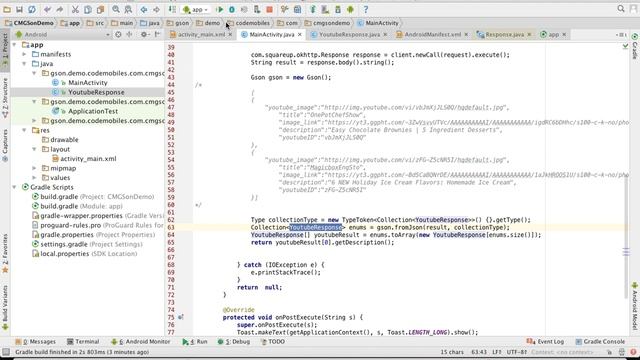Expand the mipmap folder
The height and width of the screenshot is (360, 640).
(x=34, y=168)
